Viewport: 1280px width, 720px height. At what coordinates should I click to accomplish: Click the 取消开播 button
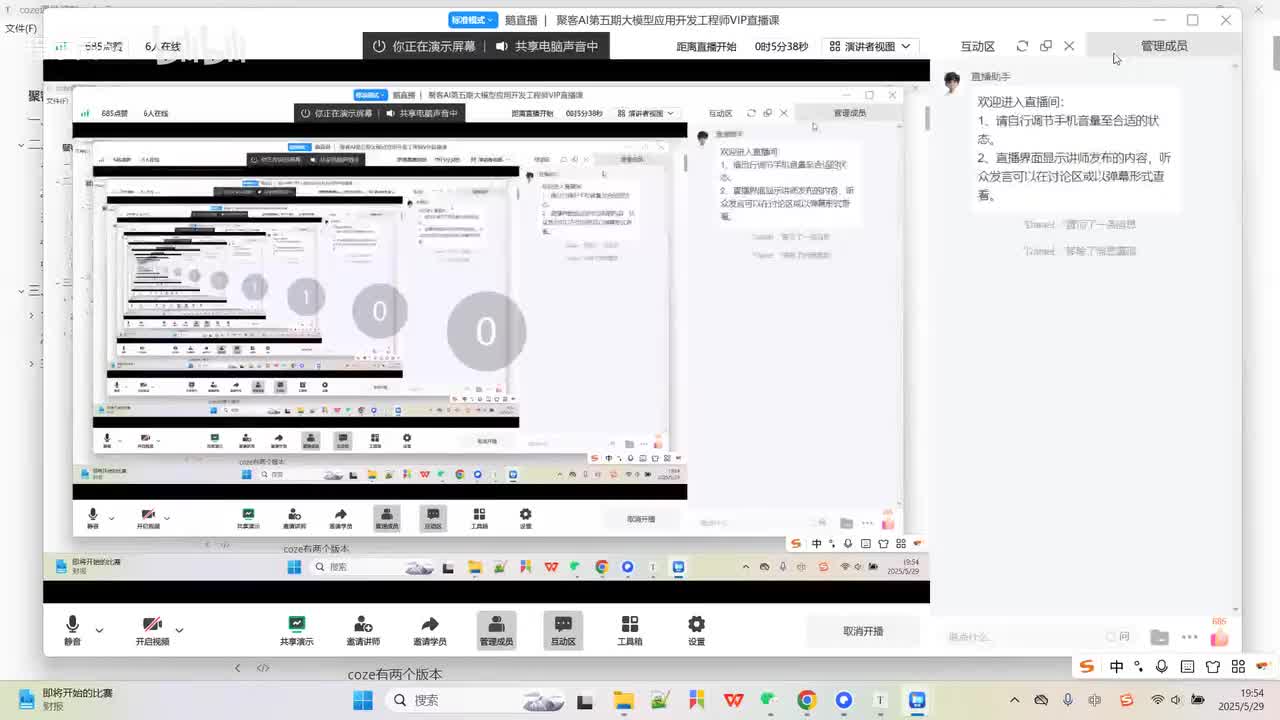point(863,631)
